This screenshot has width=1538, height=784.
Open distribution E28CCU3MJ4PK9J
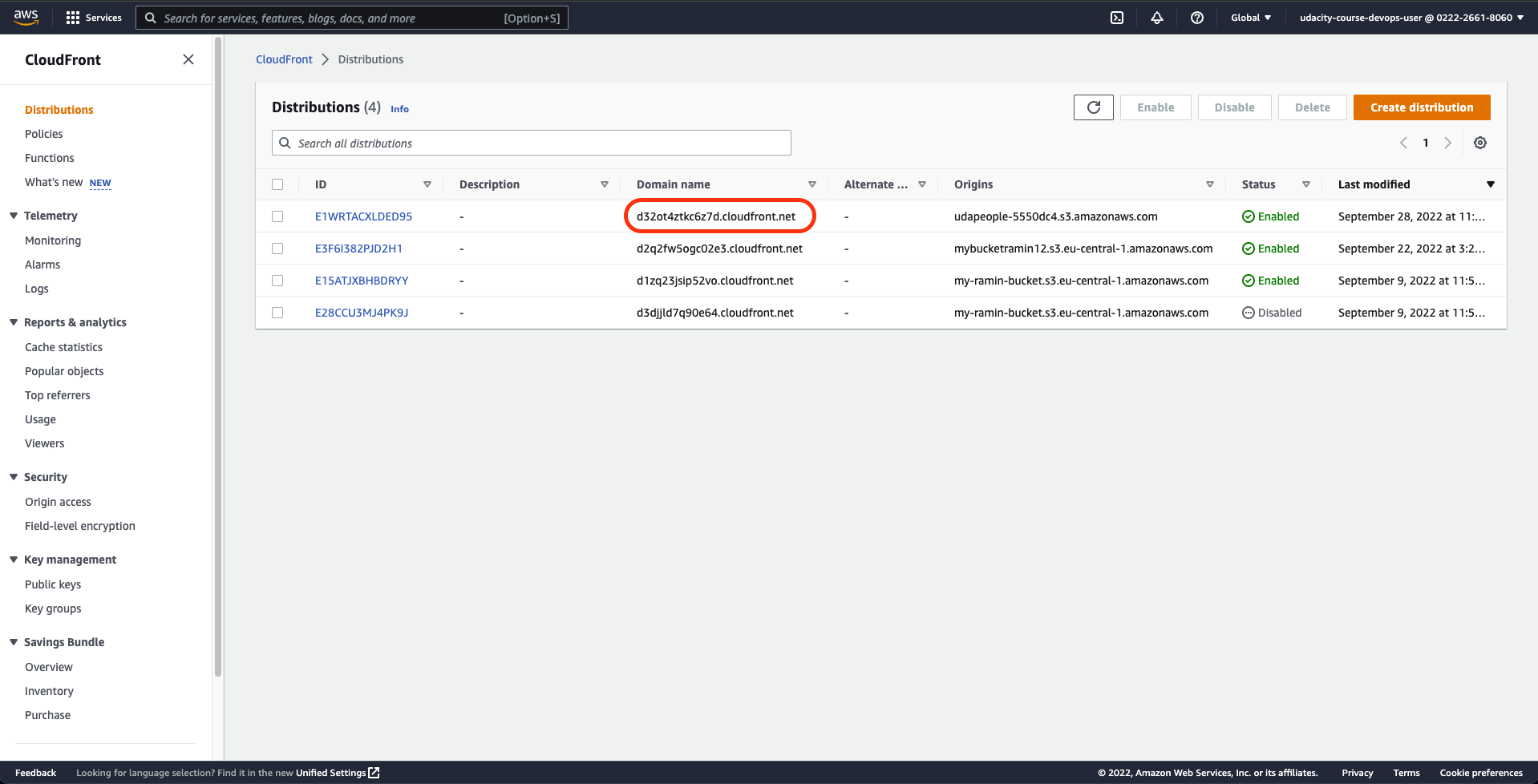tap(362, 313)
